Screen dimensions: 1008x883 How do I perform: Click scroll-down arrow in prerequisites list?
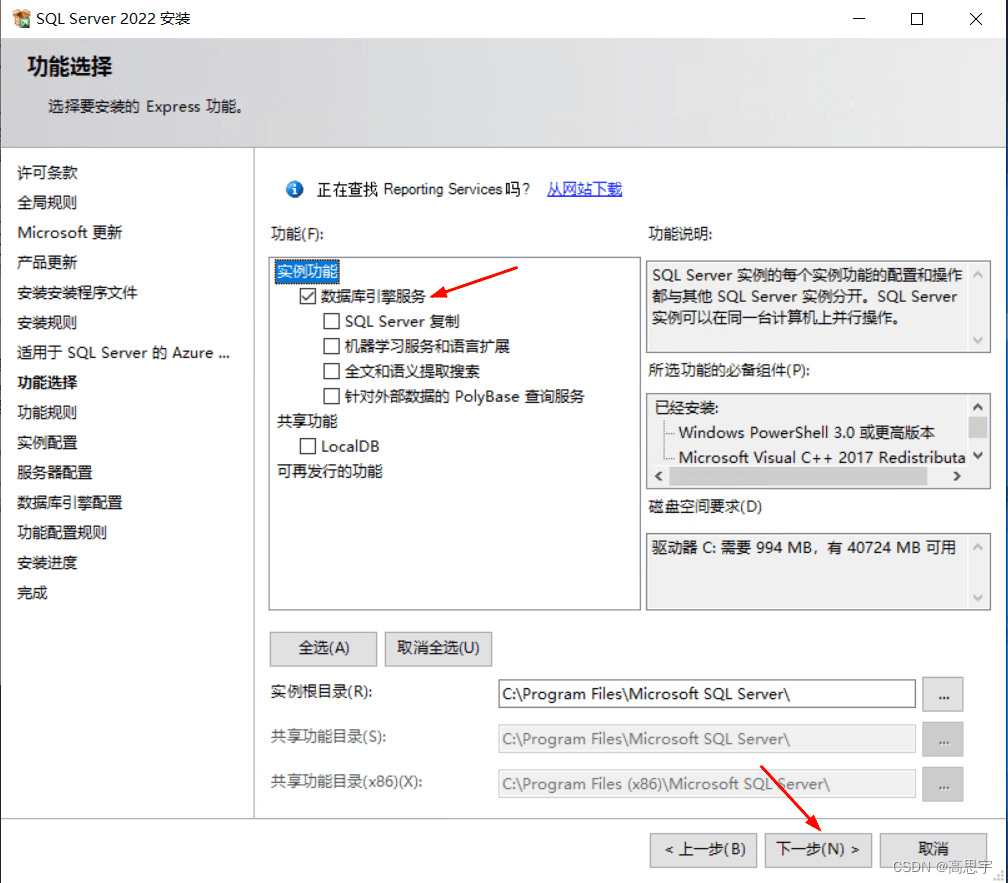coord(978,456)
